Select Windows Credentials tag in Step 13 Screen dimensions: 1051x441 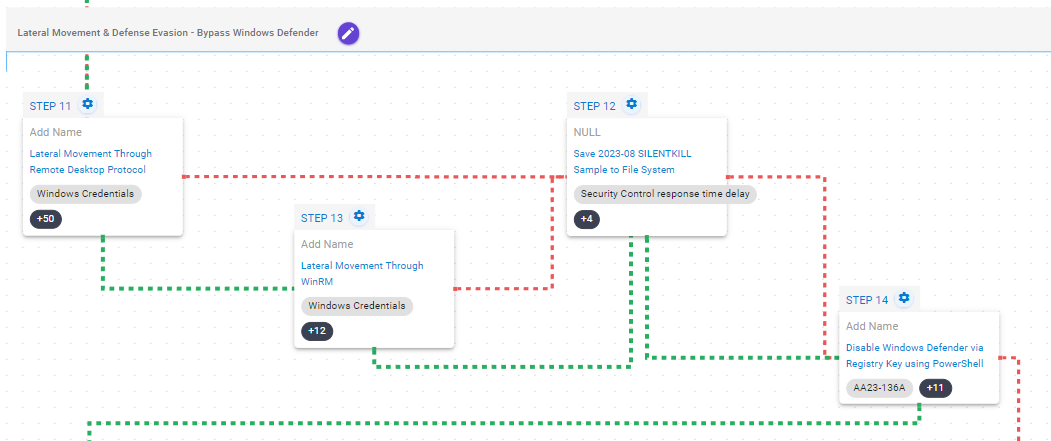(x=357, y=306)
